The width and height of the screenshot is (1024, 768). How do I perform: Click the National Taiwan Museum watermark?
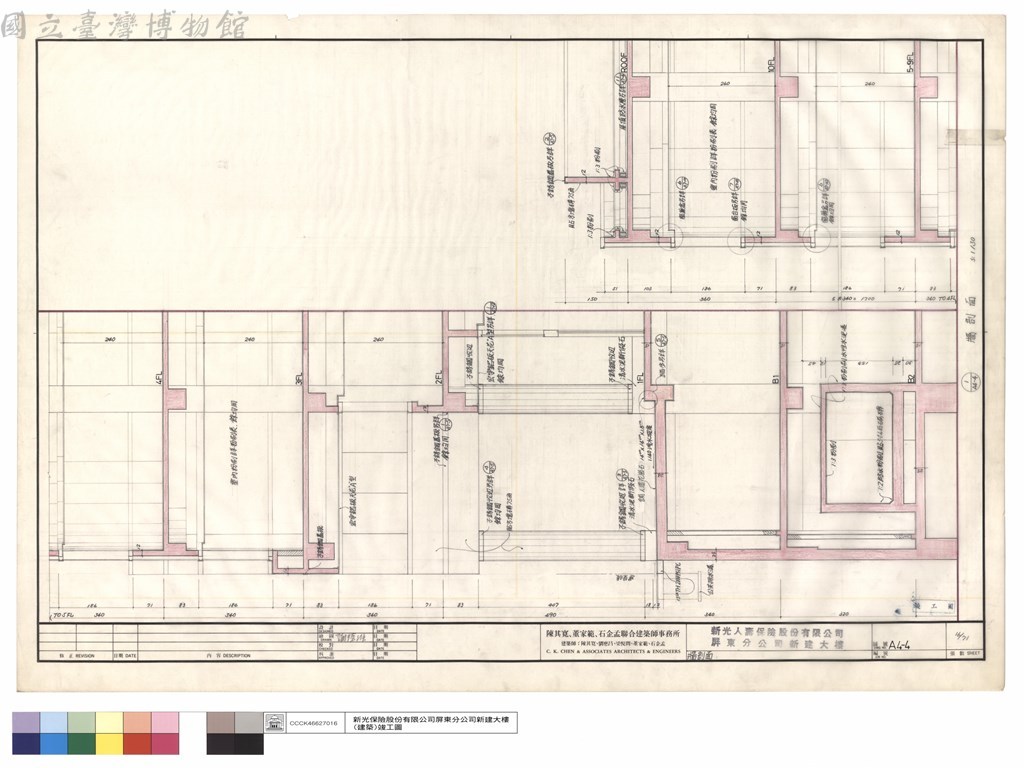coord(124,27)
